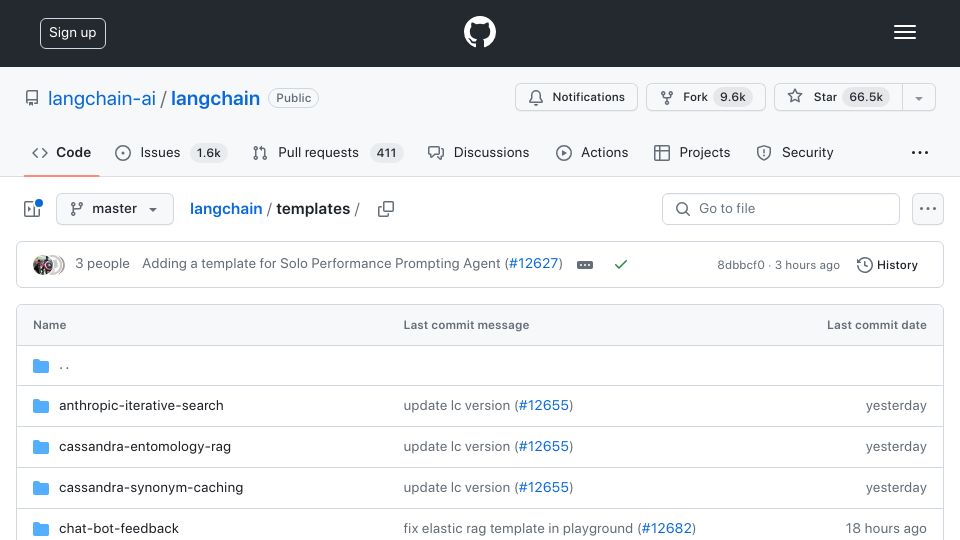Screen dimensions: 960x540
Task: Open commit 8dbbcf0 hash link
Action: click(741, 265)
